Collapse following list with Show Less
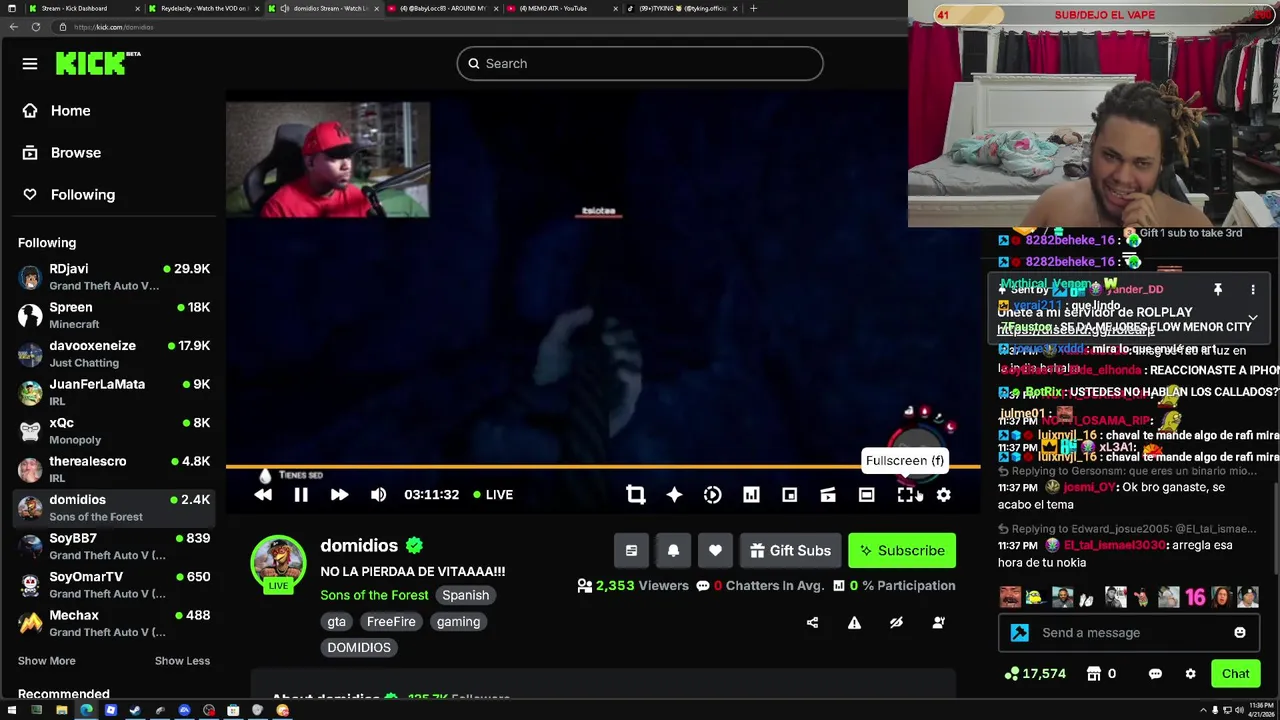 tap(182, 661)
